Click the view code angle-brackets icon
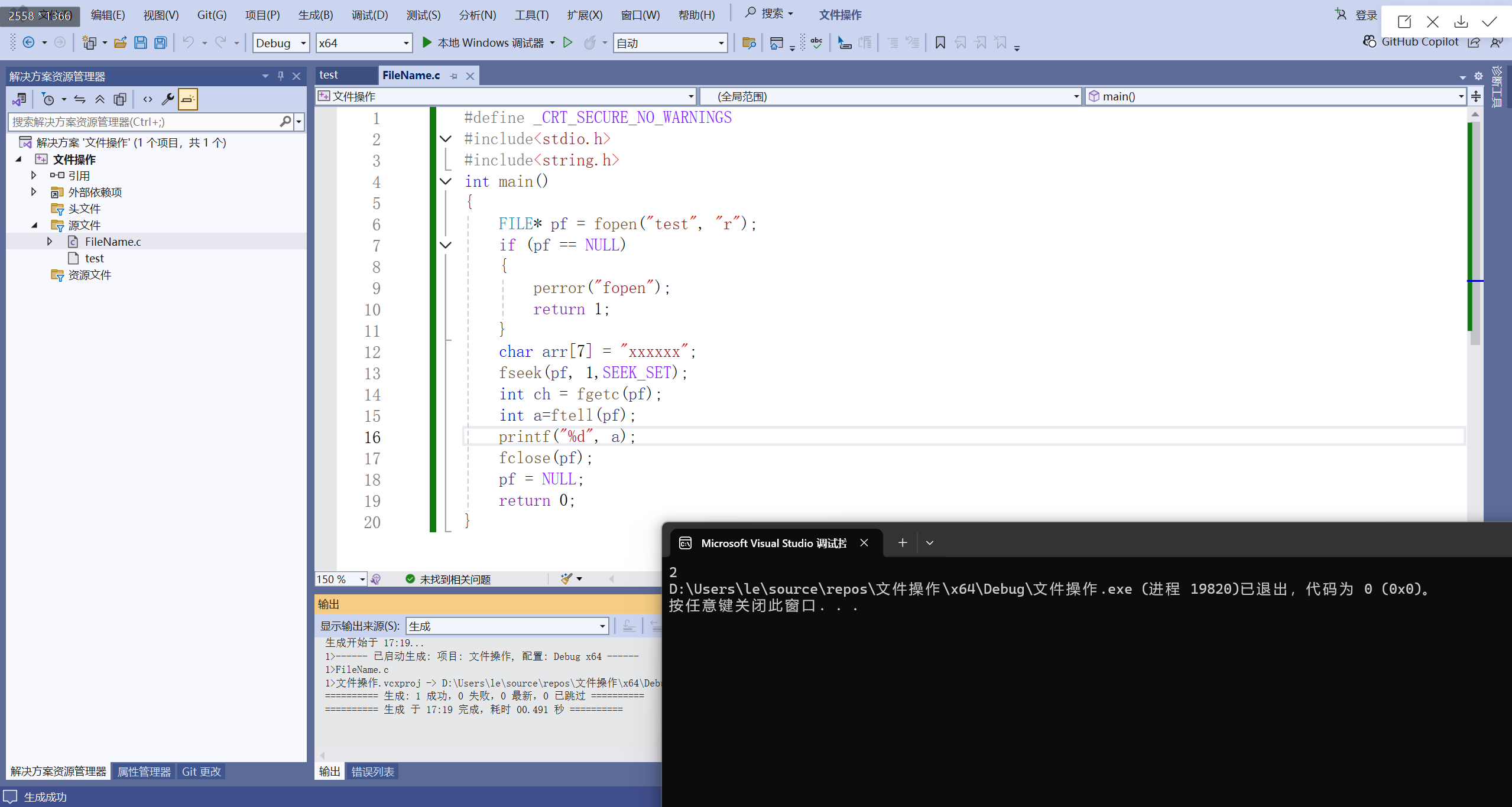Image resolution: width=1512 pixels, height=807 pixels. [148, 99]
